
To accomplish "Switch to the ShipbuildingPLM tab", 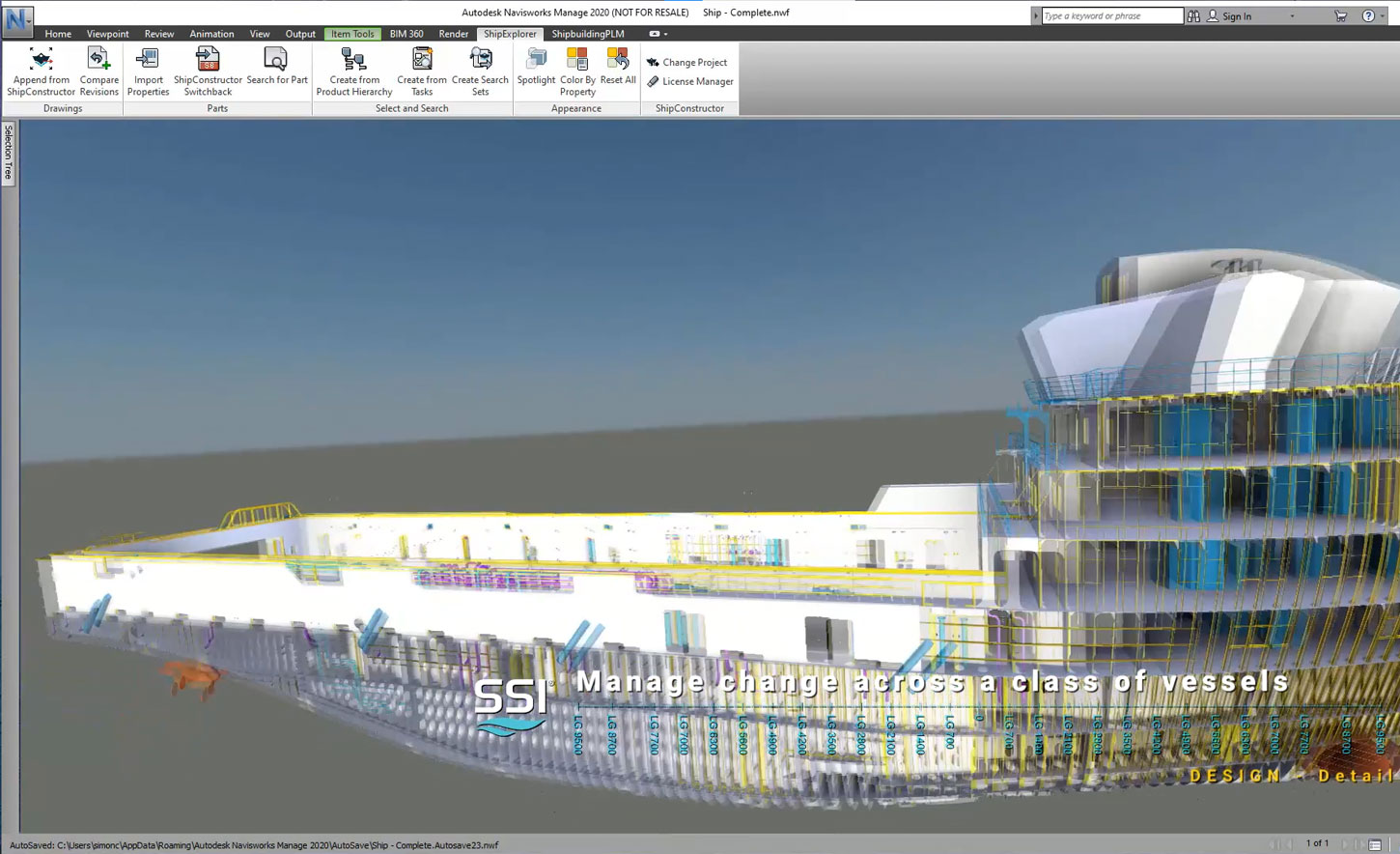I will point(587,34).
